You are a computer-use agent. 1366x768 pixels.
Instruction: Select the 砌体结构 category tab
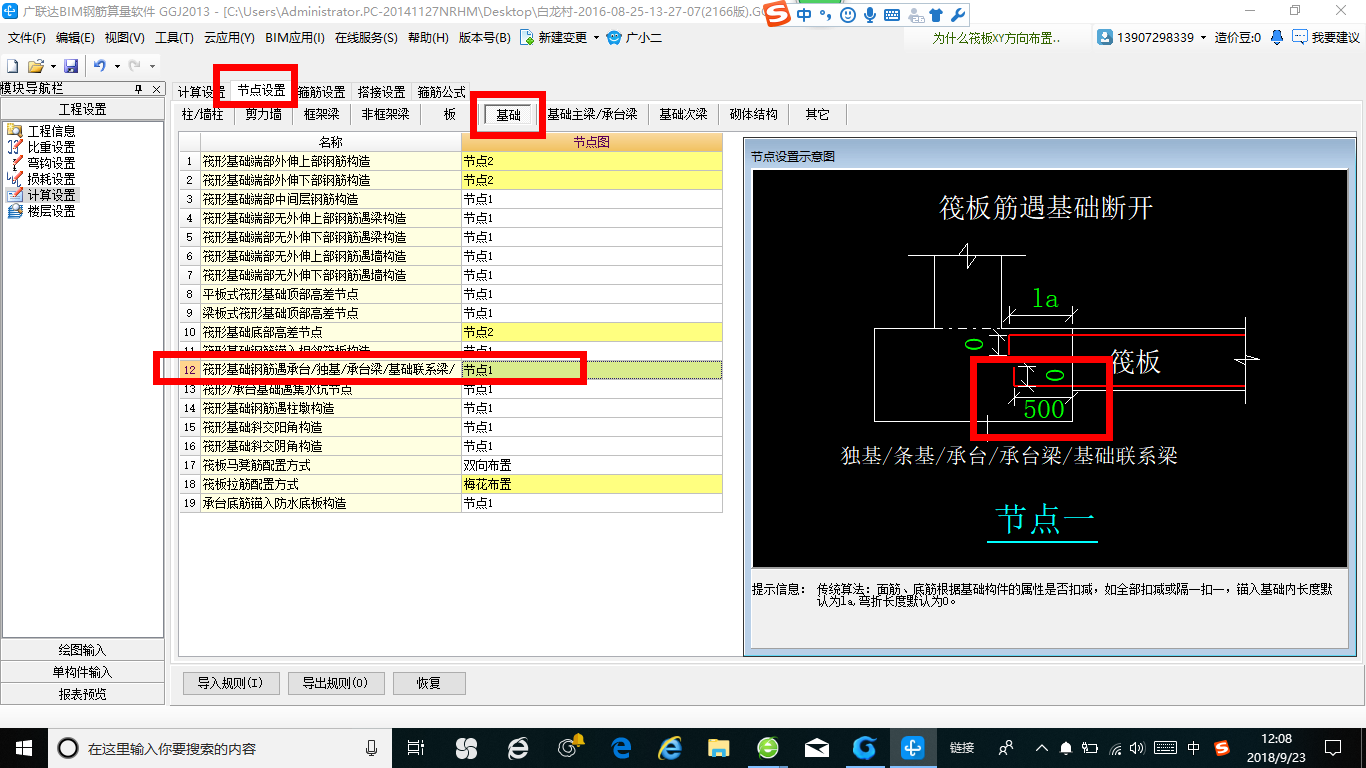point(753,115)
